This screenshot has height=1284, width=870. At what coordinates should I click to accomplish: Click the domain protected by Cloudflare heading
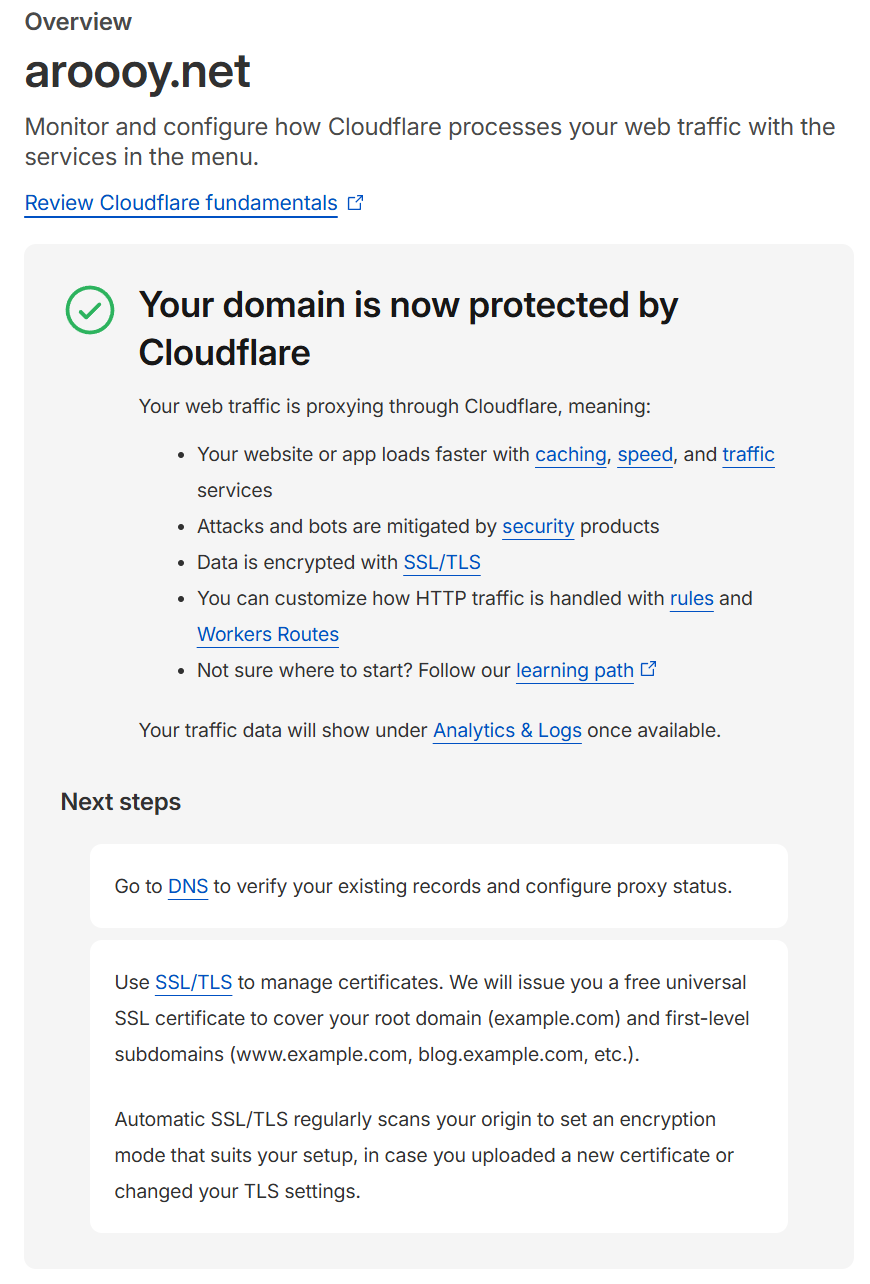point(408,328)
